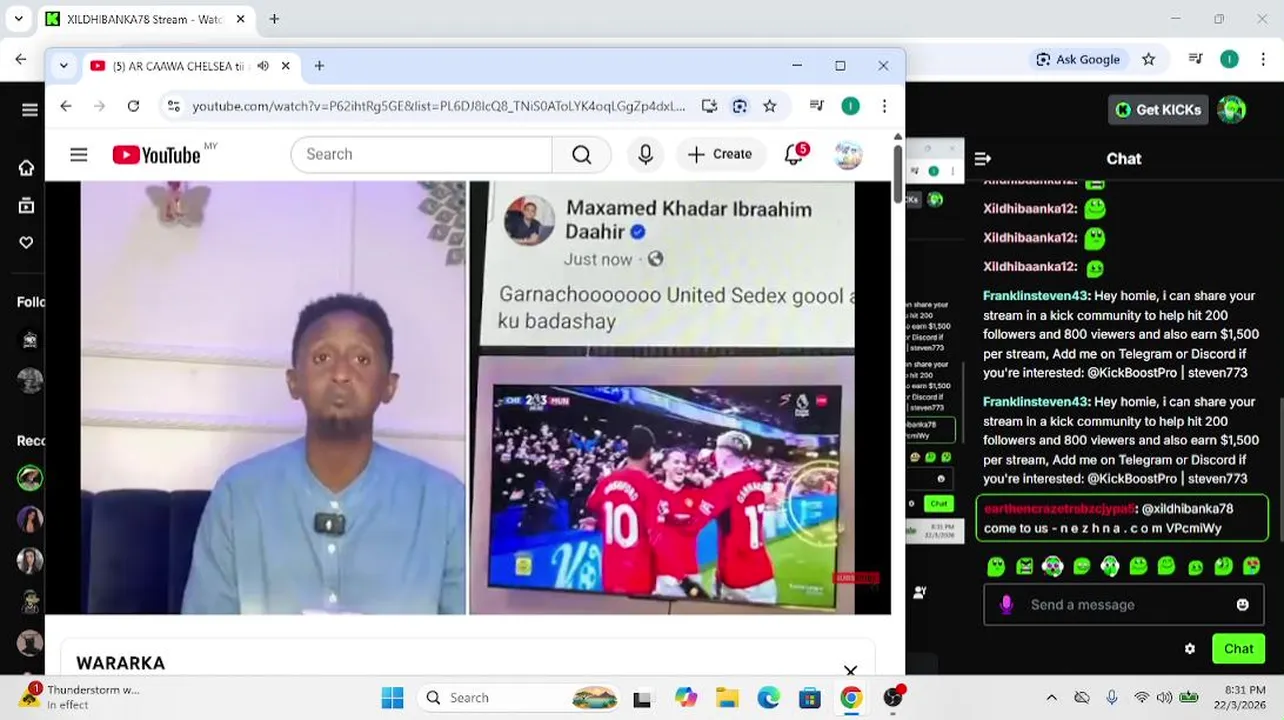This screenshot has width=1284, height=720.
Task: Click the earthencraze username in chat
Action: (x=1060, y=509)
